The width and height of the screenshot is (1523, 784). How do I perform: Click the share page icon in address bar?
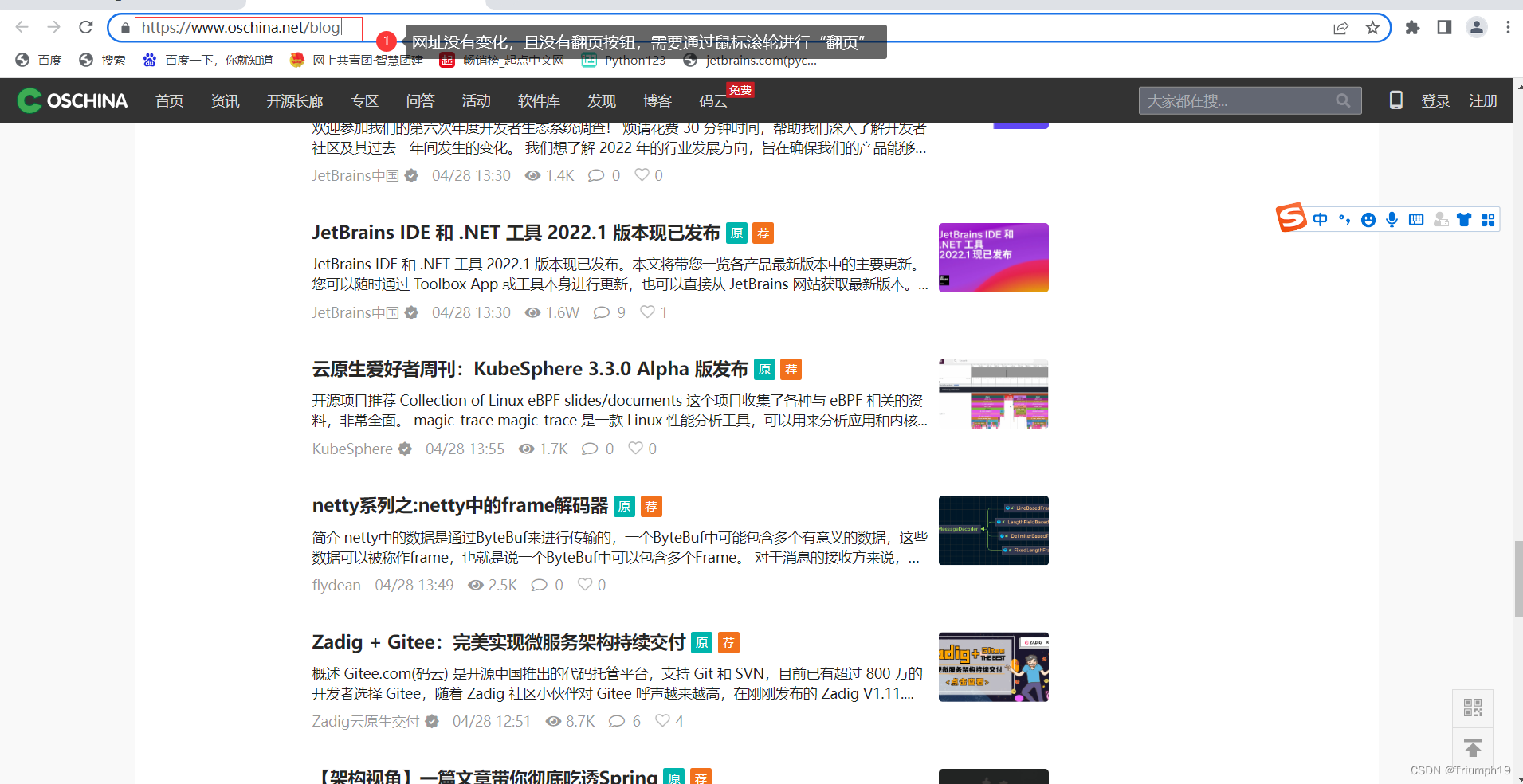[x=1340, y=28]
